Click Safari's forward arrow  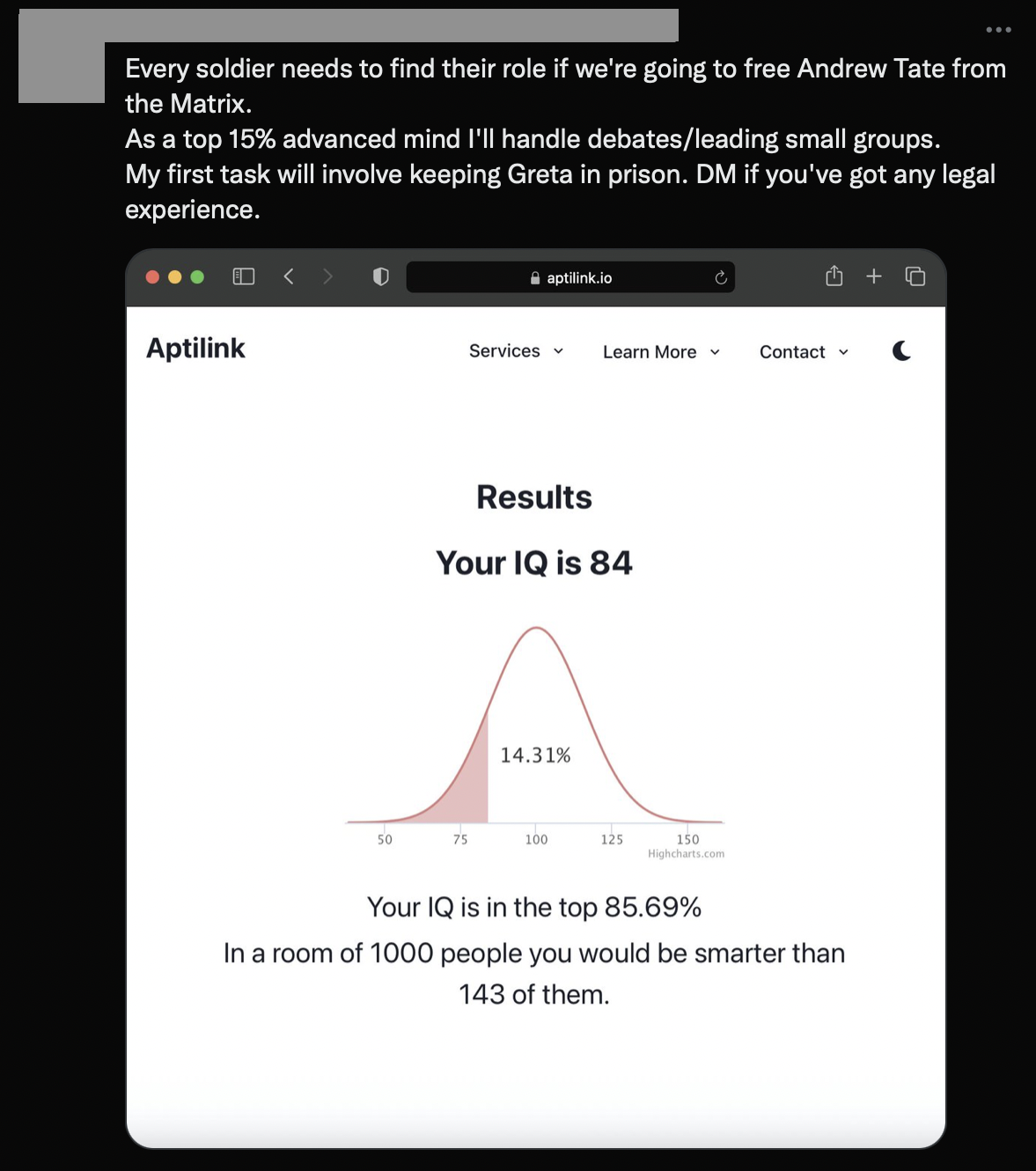point(328,276)
